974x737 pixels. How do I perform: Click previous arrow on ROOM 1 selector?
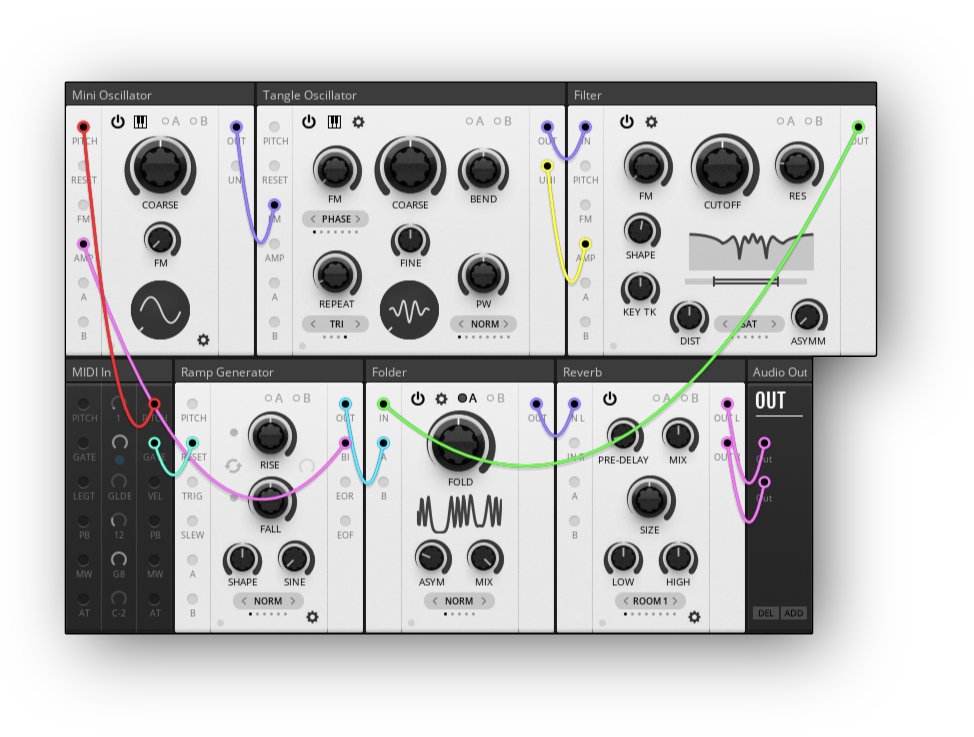(626, 601)
